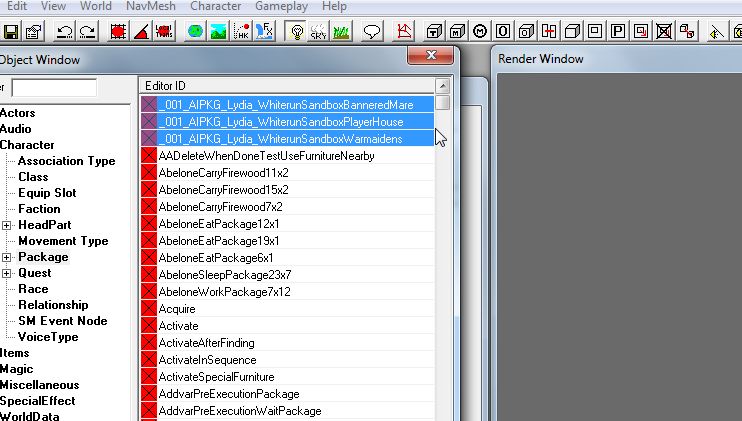Click the cube icon labeled O
The width and height of the screenshot is (742, 421).
coord(526,32)
